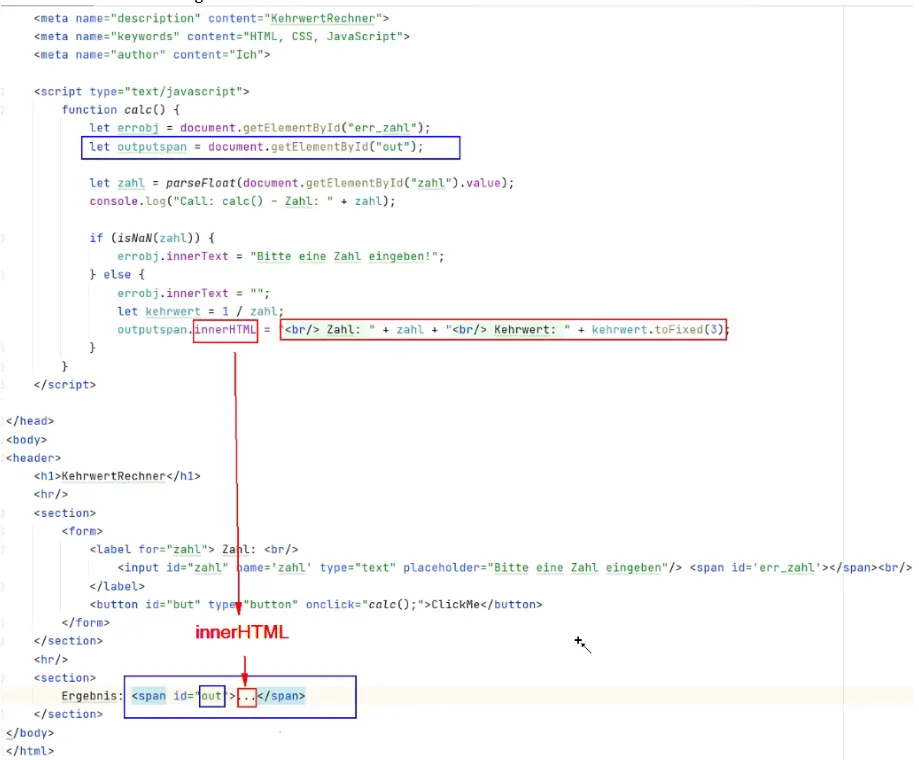Click the "outputspan" variable in its let declaration

pyautogui.click(x=152, y=146)
